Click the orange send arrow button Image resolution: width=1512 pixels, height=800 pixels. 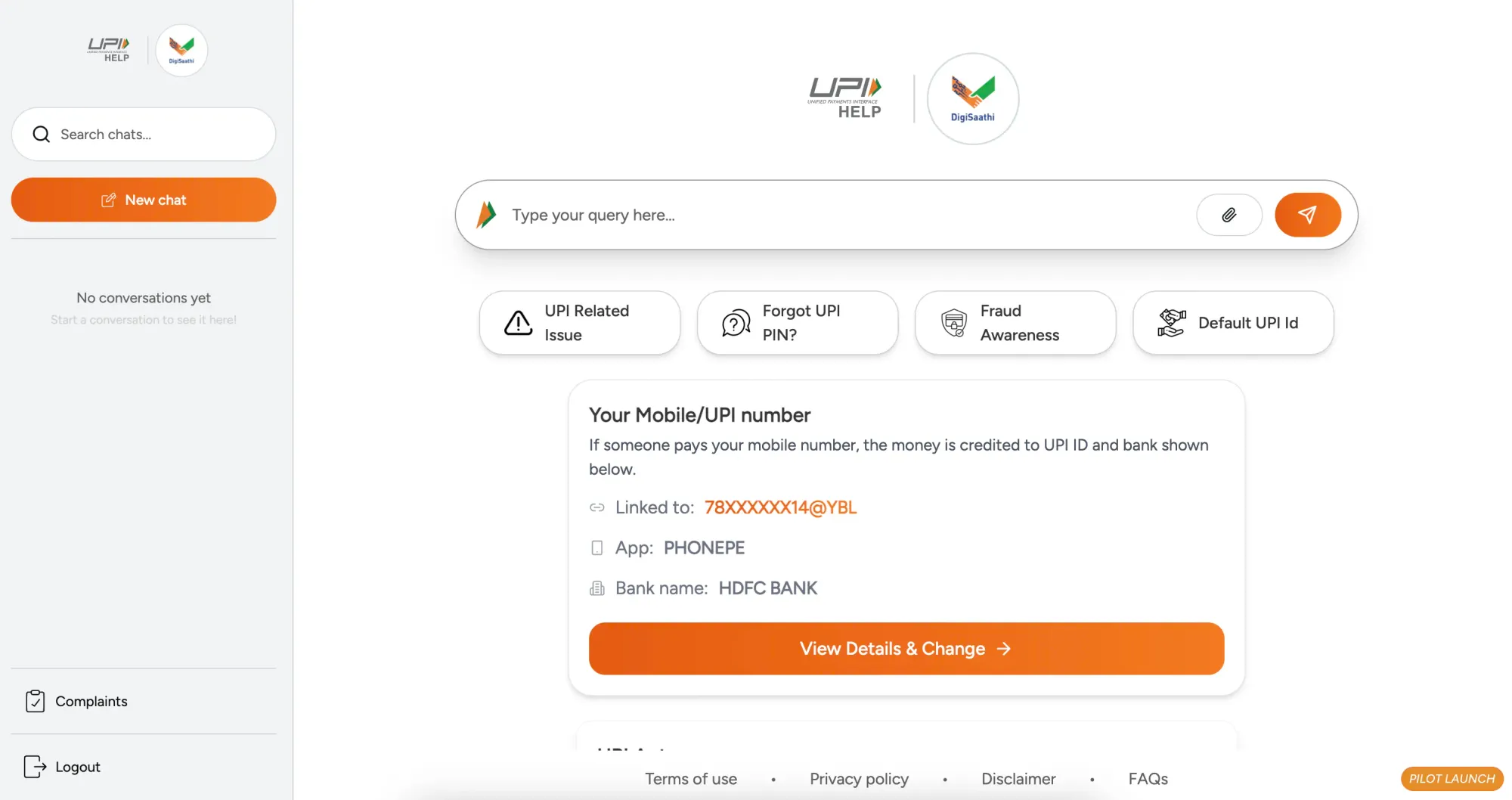point(1308,215)
